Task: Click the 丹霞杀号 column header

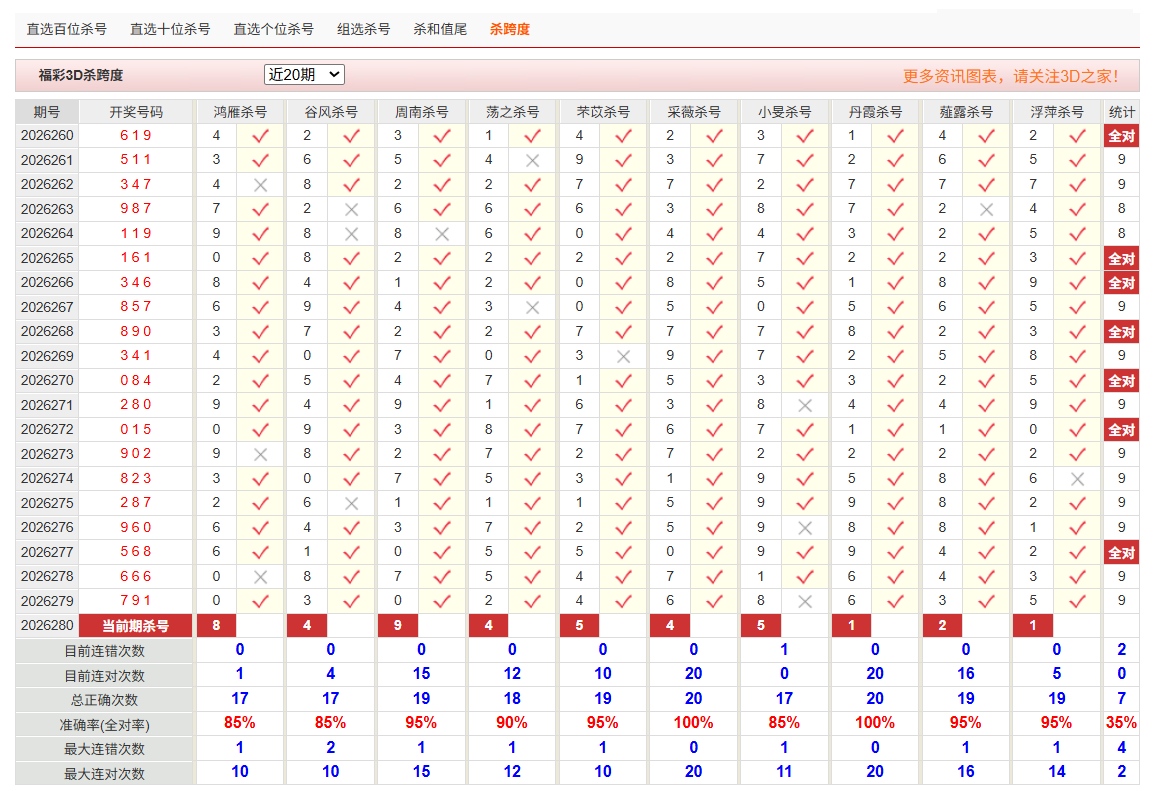Action: coord(875,112)
